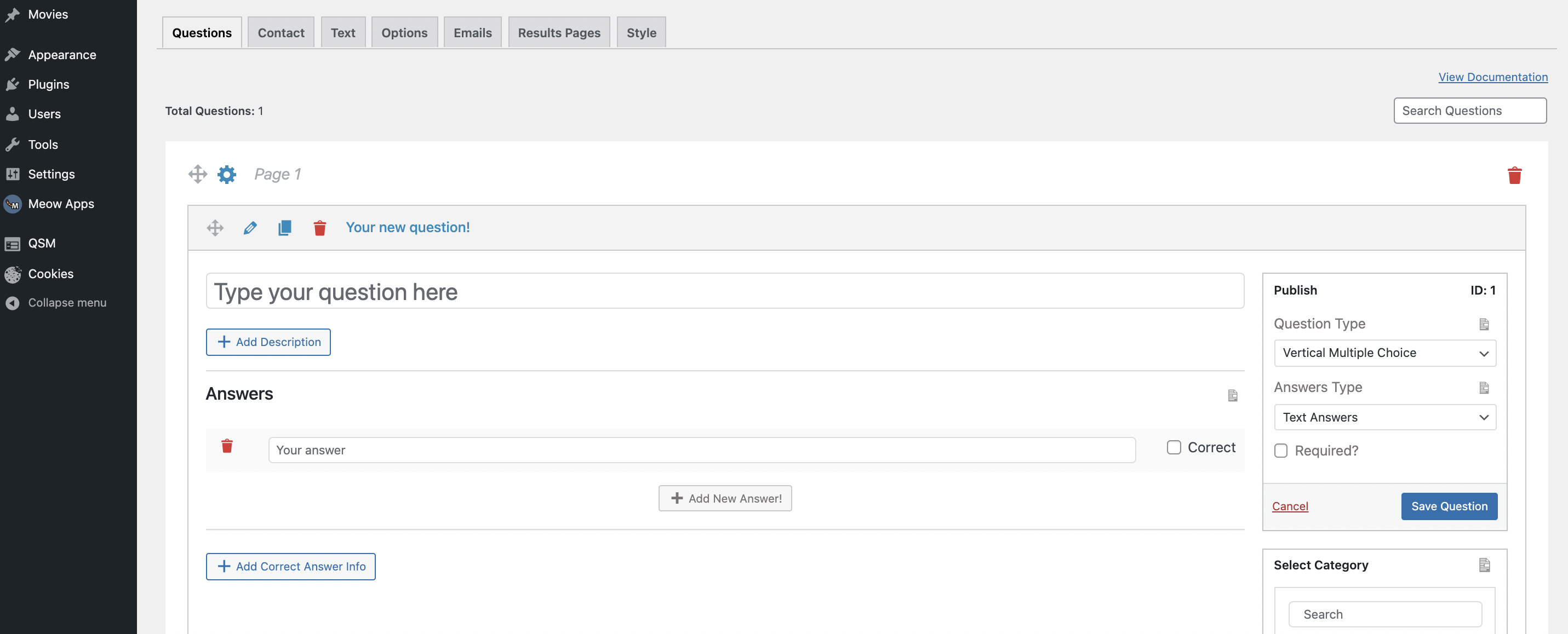Open the Emails tab
1568x634 pixels.
pos(472,33)
